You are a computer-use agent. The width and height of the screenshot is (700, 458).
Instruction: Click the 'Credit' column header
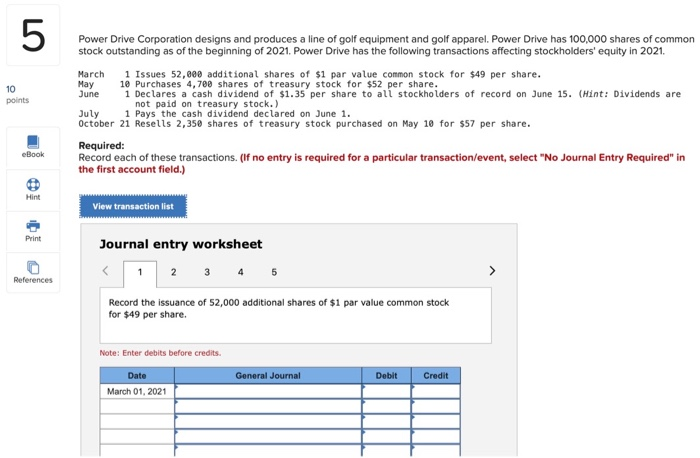click(x=436, y=376)
